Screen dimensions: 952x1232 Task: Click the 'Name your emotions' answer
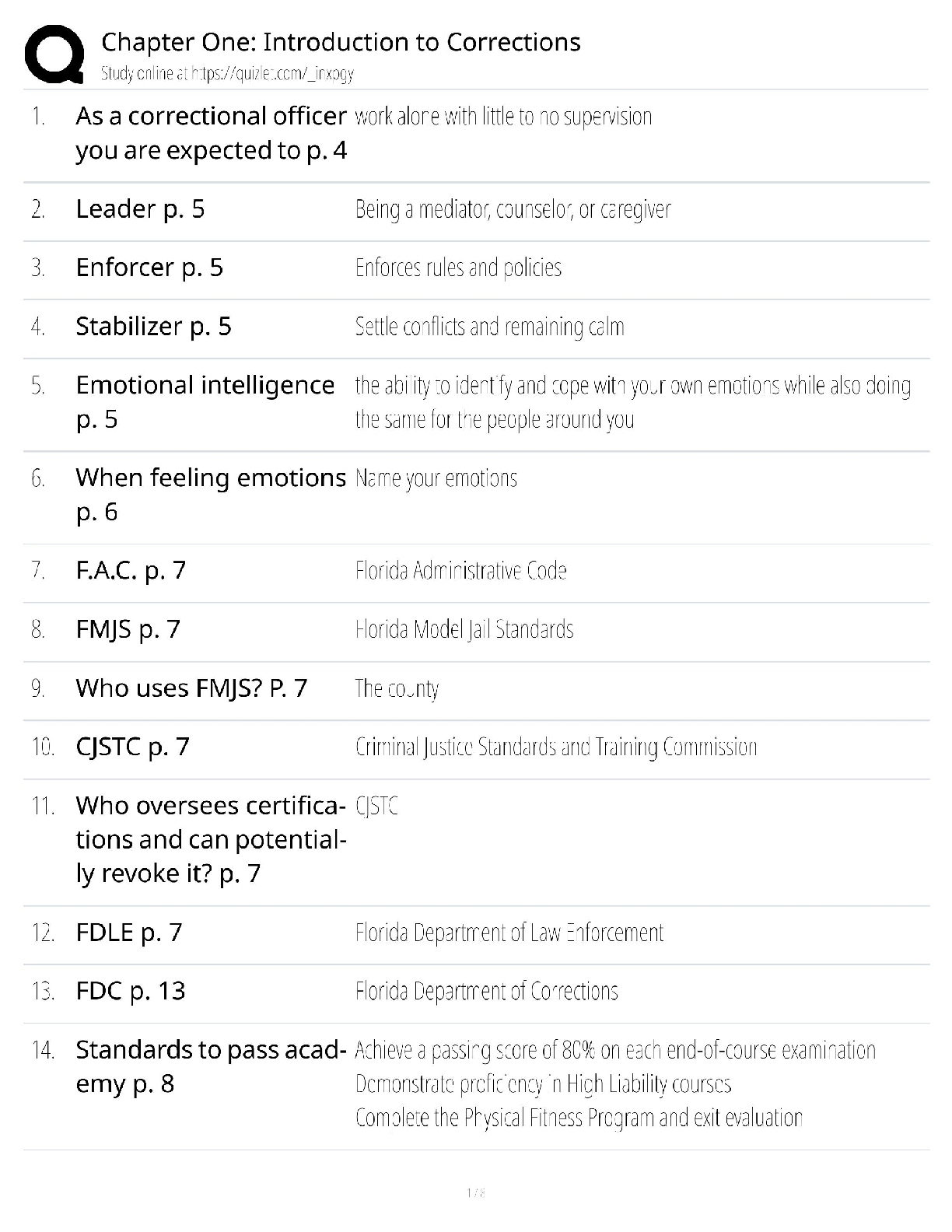pos(436,478)
